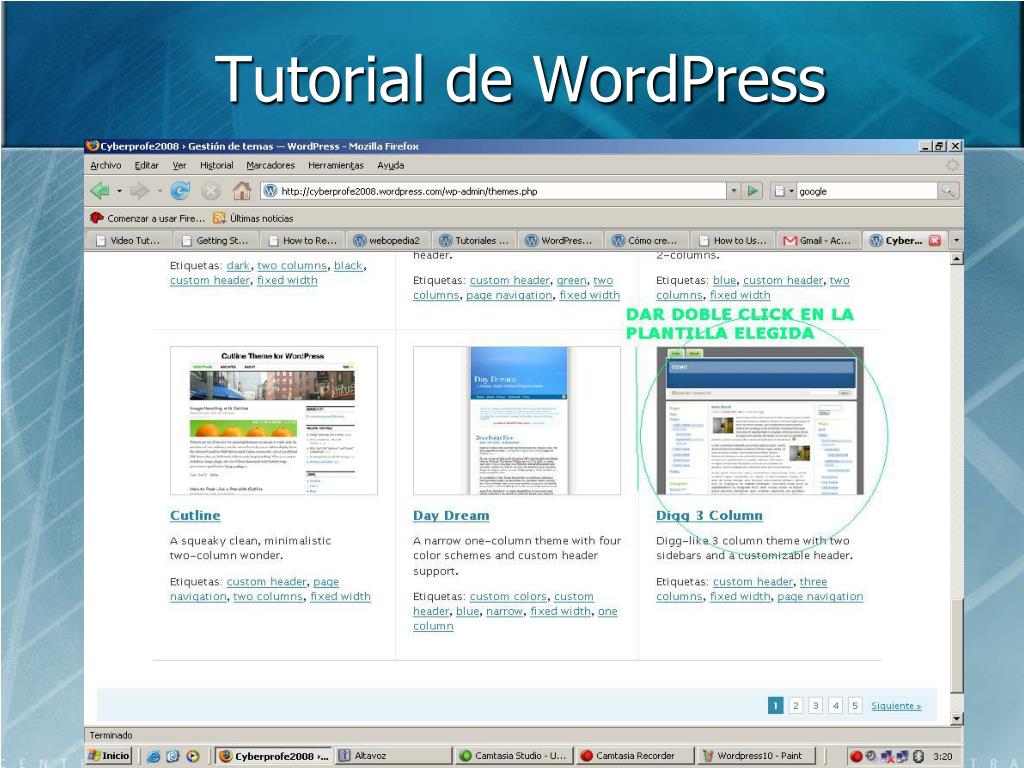The width and height of the screenshot is (1024, 768).
Task: Open the Marcadores menu
Action: tap(270, 165)
